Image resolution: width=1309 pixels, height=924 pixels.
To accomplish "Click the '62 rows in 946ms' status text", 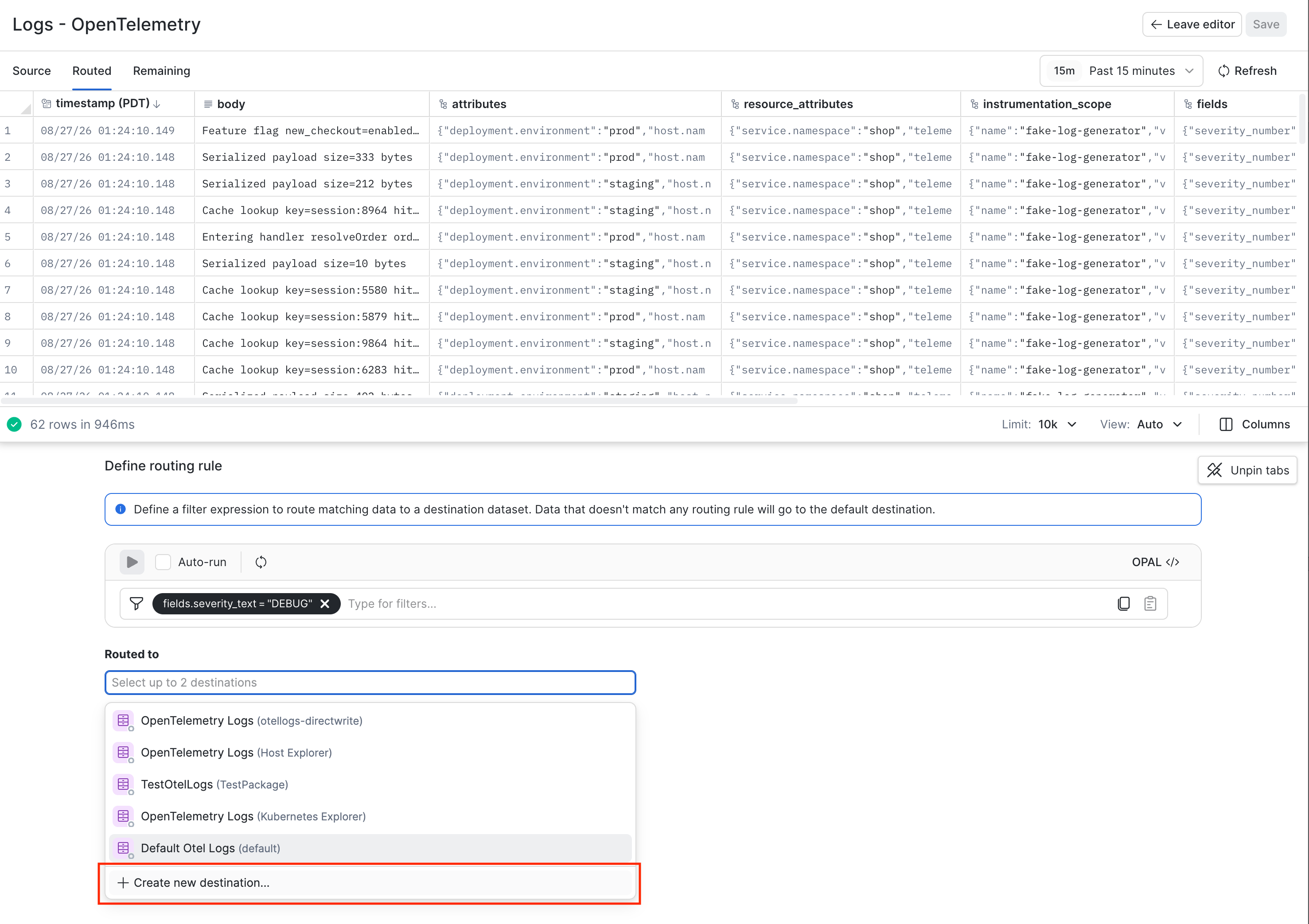I will (x=83, y=424).
